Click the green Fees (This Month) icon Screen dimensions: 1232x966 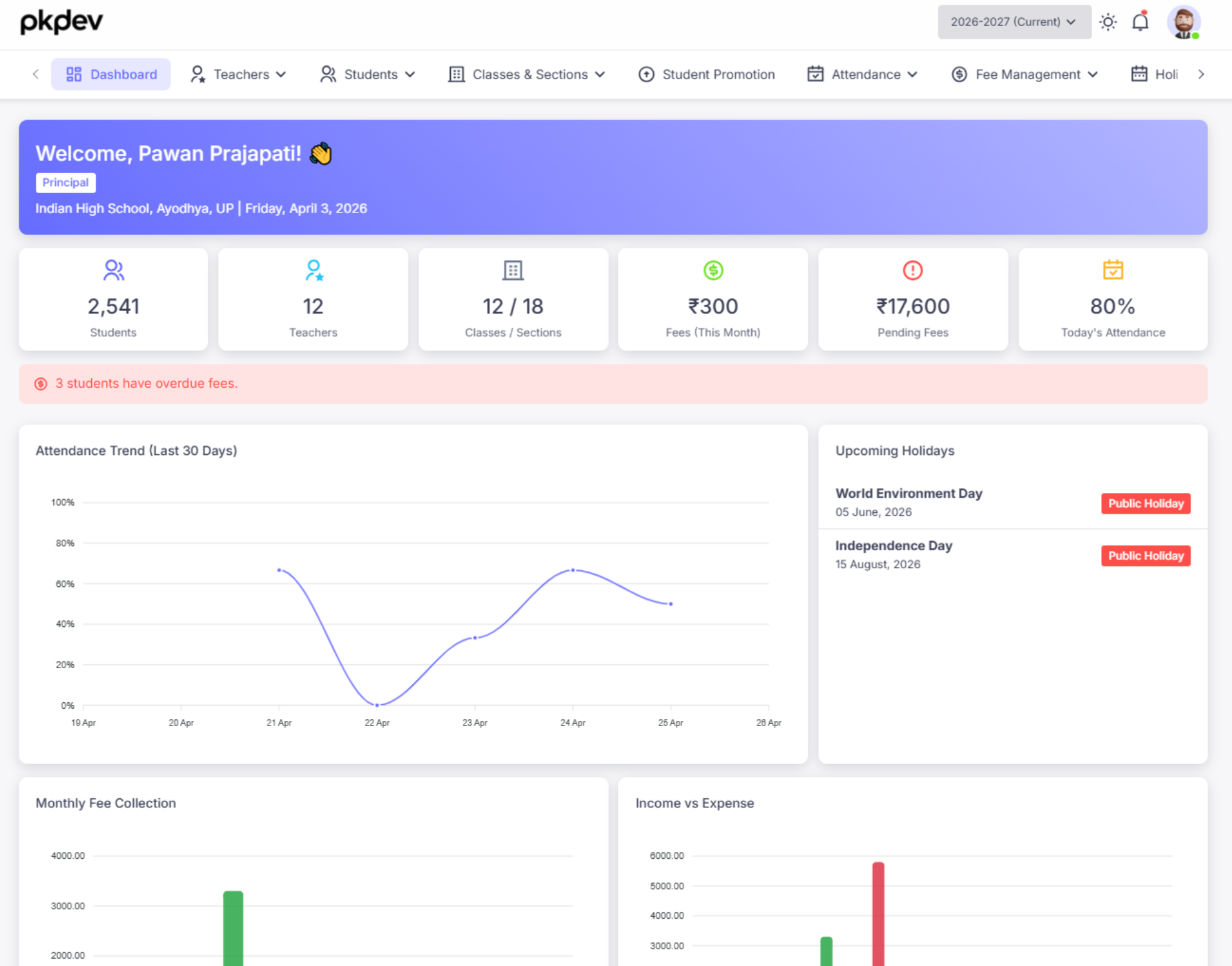[x=713, y=270]
